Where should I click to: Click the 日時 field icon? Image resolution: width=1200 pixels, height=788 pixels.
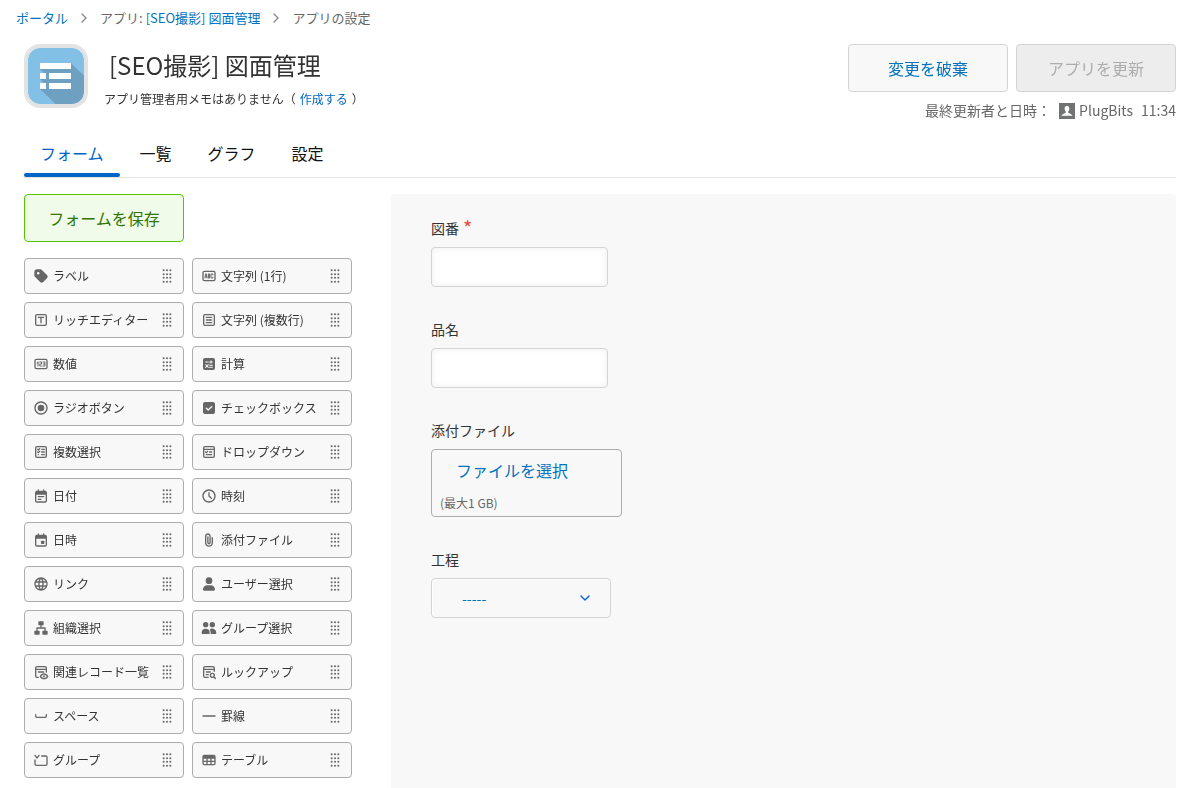[x=41, y=540]
